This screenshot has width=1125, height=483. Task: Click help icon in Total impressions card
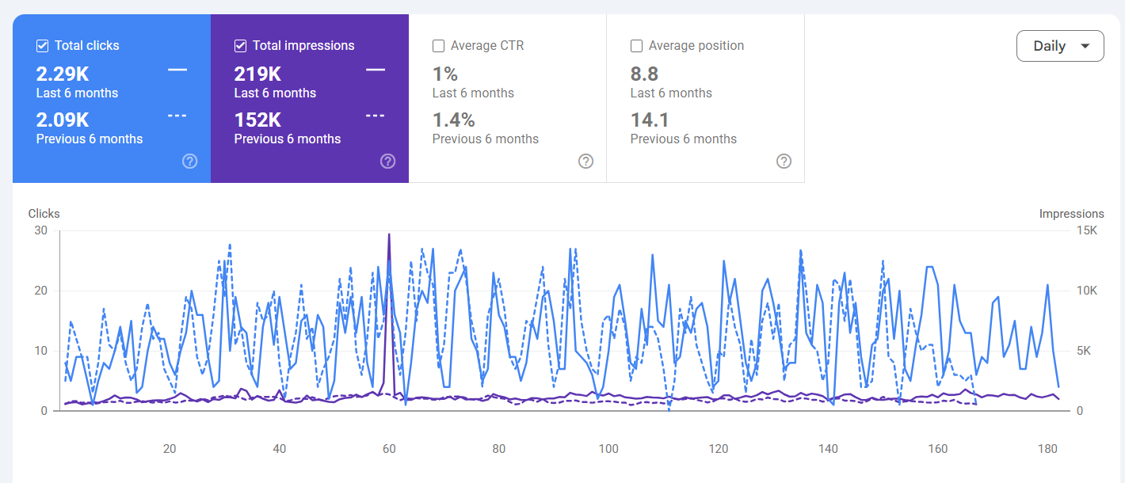388,161
